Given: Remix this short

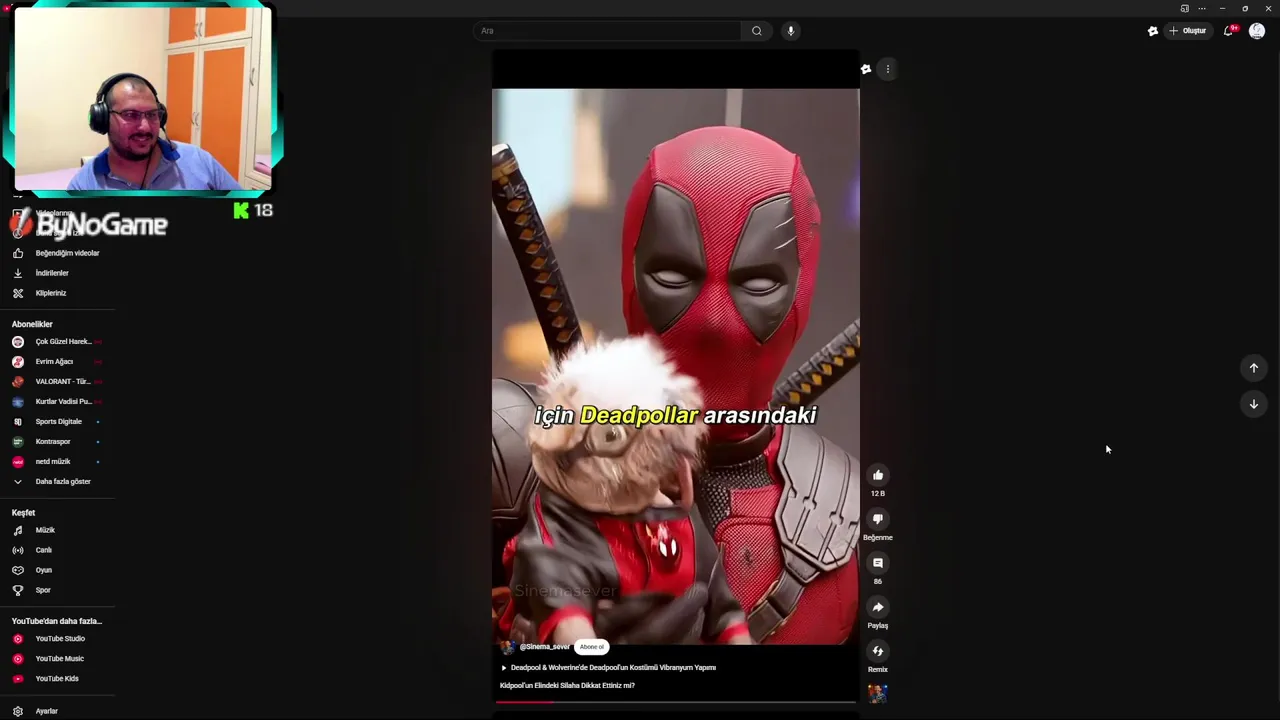Looking at the screenshot, I should click(x=878, y=651).
